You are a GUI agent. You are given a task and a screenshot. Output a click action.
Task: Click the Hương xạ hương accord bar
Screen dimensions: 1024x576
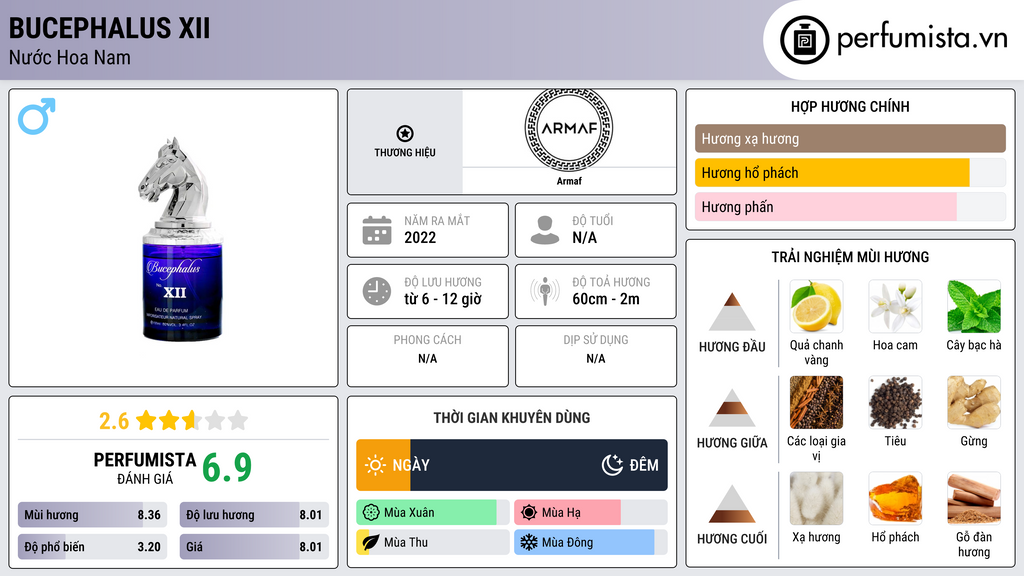pos(850,139)
